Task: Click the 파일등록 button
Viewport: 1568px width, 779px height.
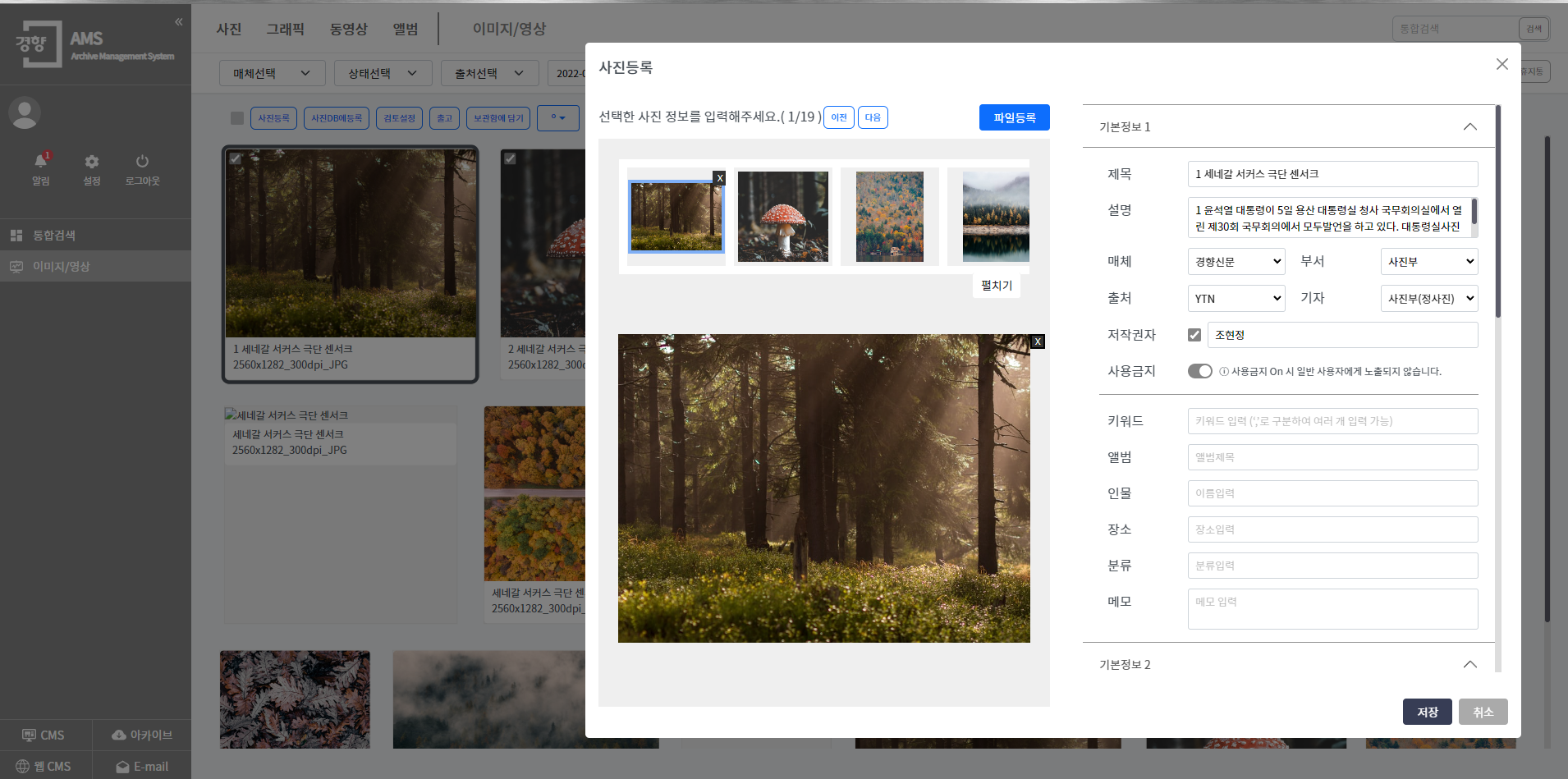Action: (1015, 117)
